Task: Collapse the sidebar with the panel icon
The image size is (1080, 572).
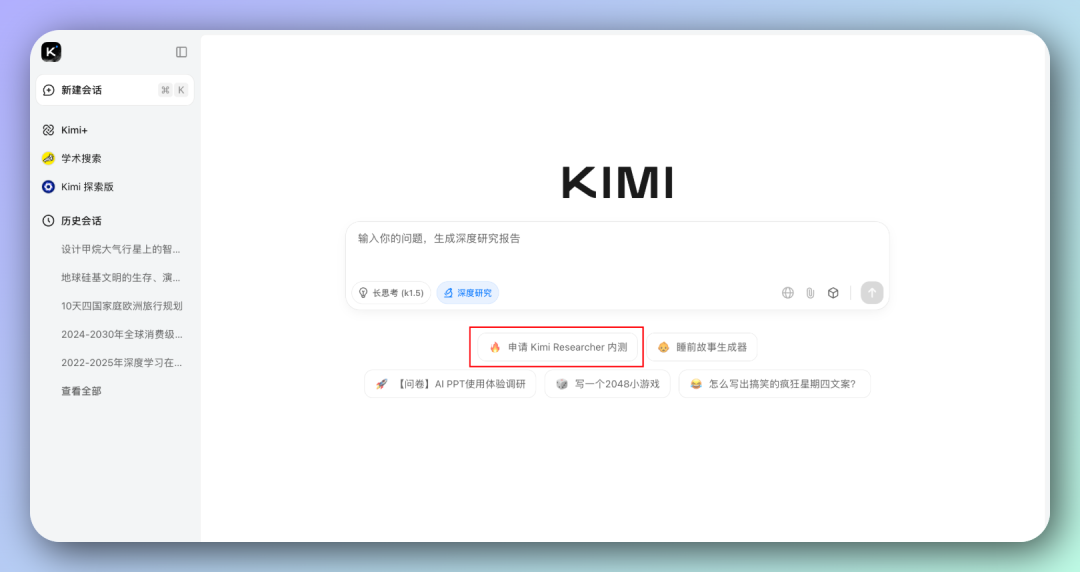Action: [181, 52]
